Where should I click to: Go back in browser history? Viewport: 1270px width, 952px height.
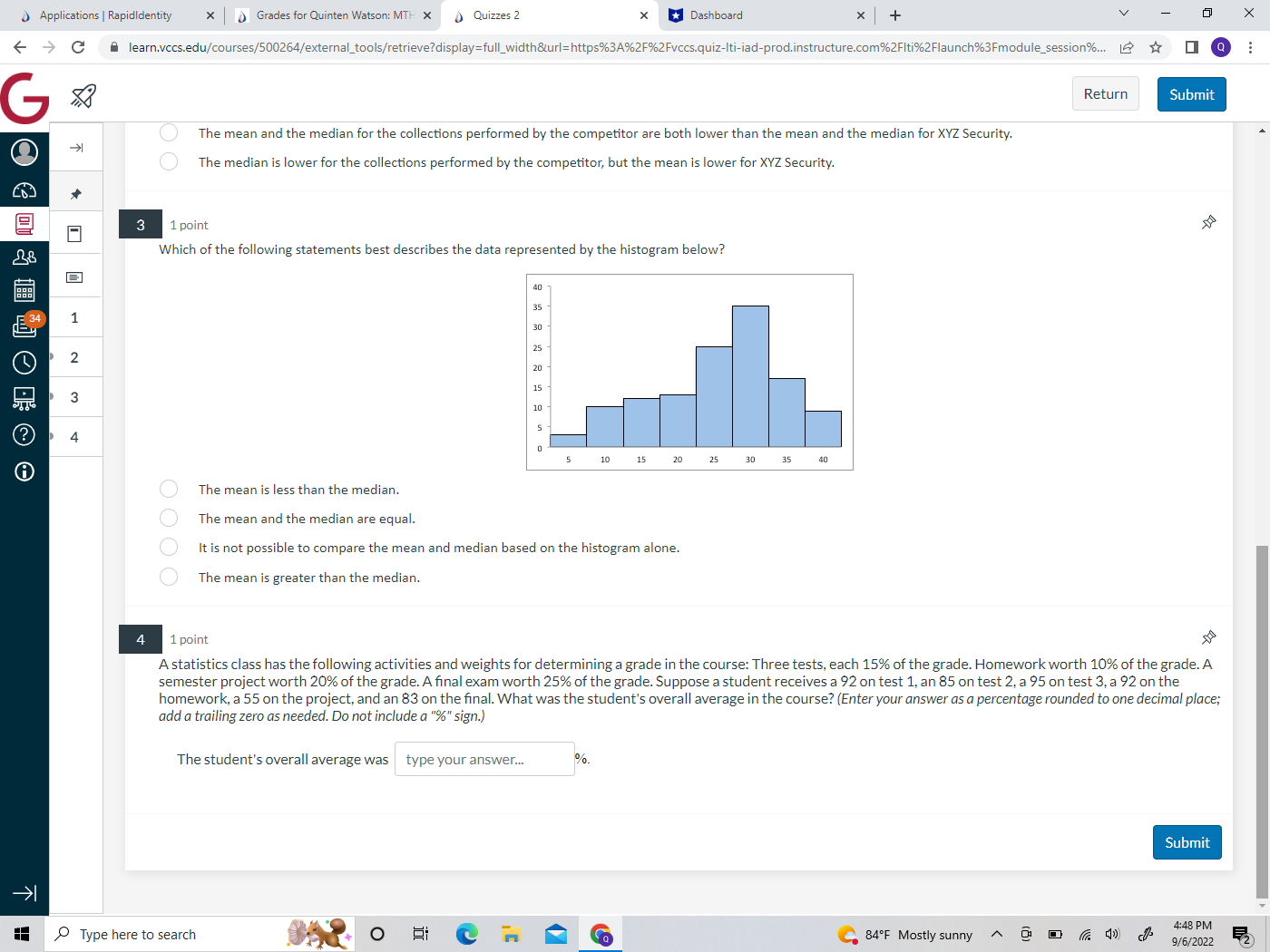tap(20, 47)
